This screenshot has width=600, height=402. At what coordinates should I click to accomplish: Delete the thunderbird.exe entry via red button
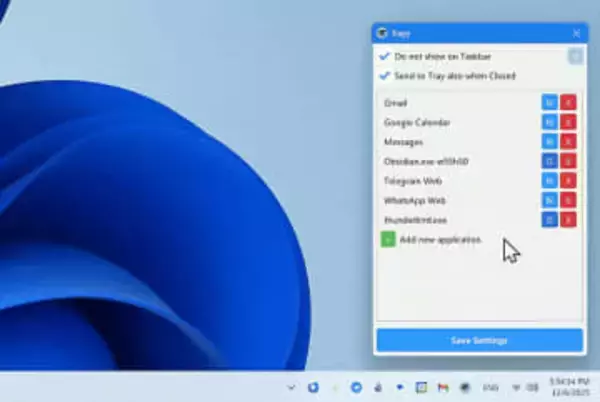coord(568,220)
